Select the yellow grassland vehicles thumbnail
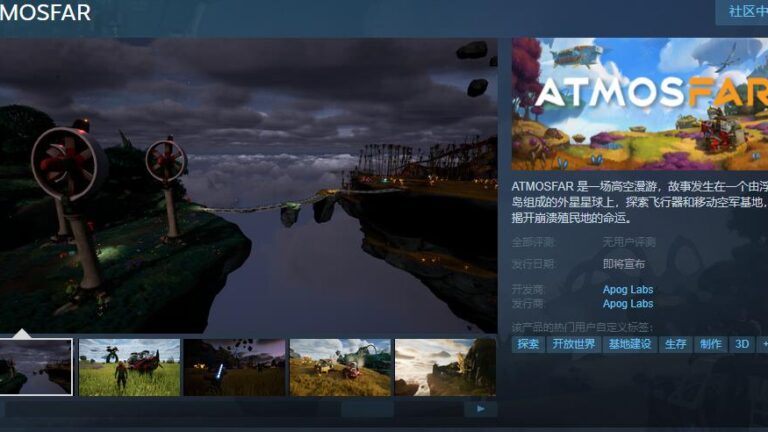Screen dimensions: 768x432 [x=340, y=367]
